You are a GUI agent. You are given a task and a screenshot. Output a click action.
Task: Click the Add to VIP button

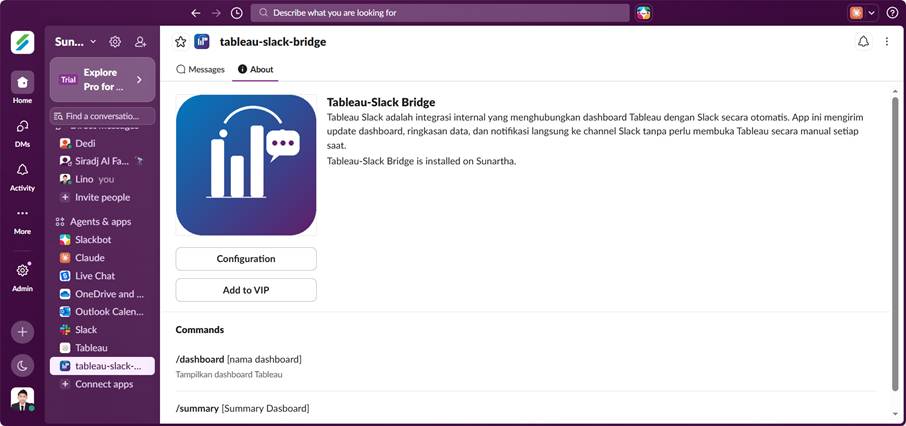pyautogui.click(x=246, y=290)
